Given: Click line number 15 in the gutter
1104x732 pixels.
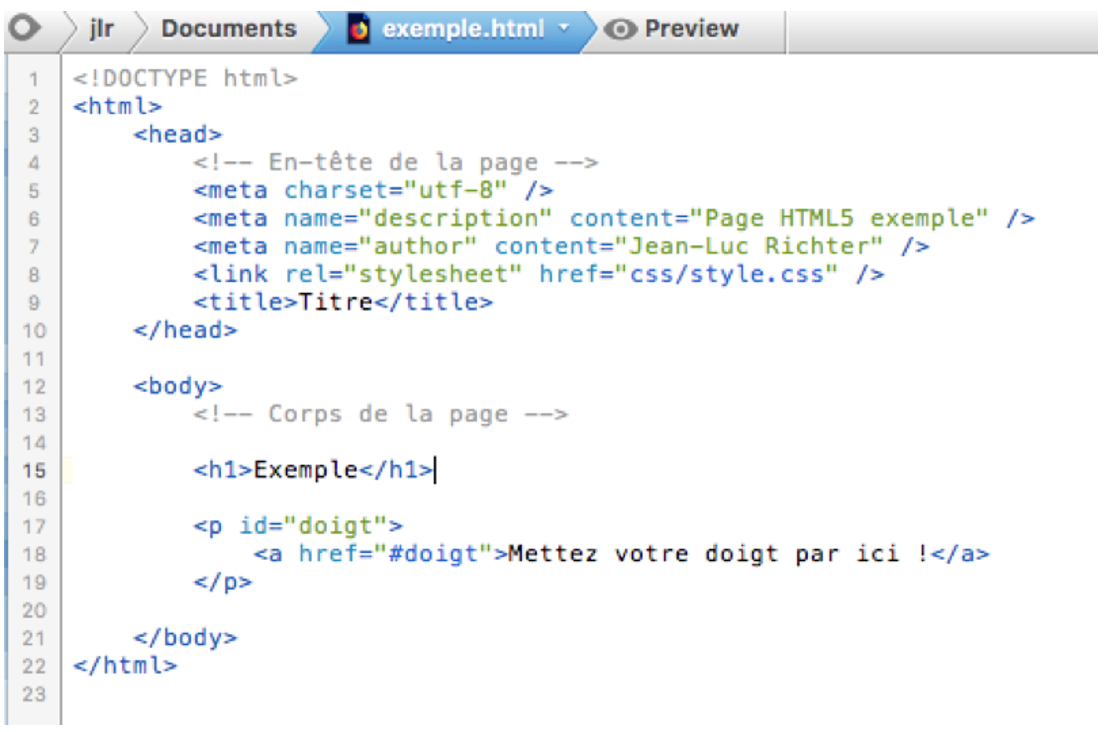Looking at the screenshot, I should tap(34, 470).
